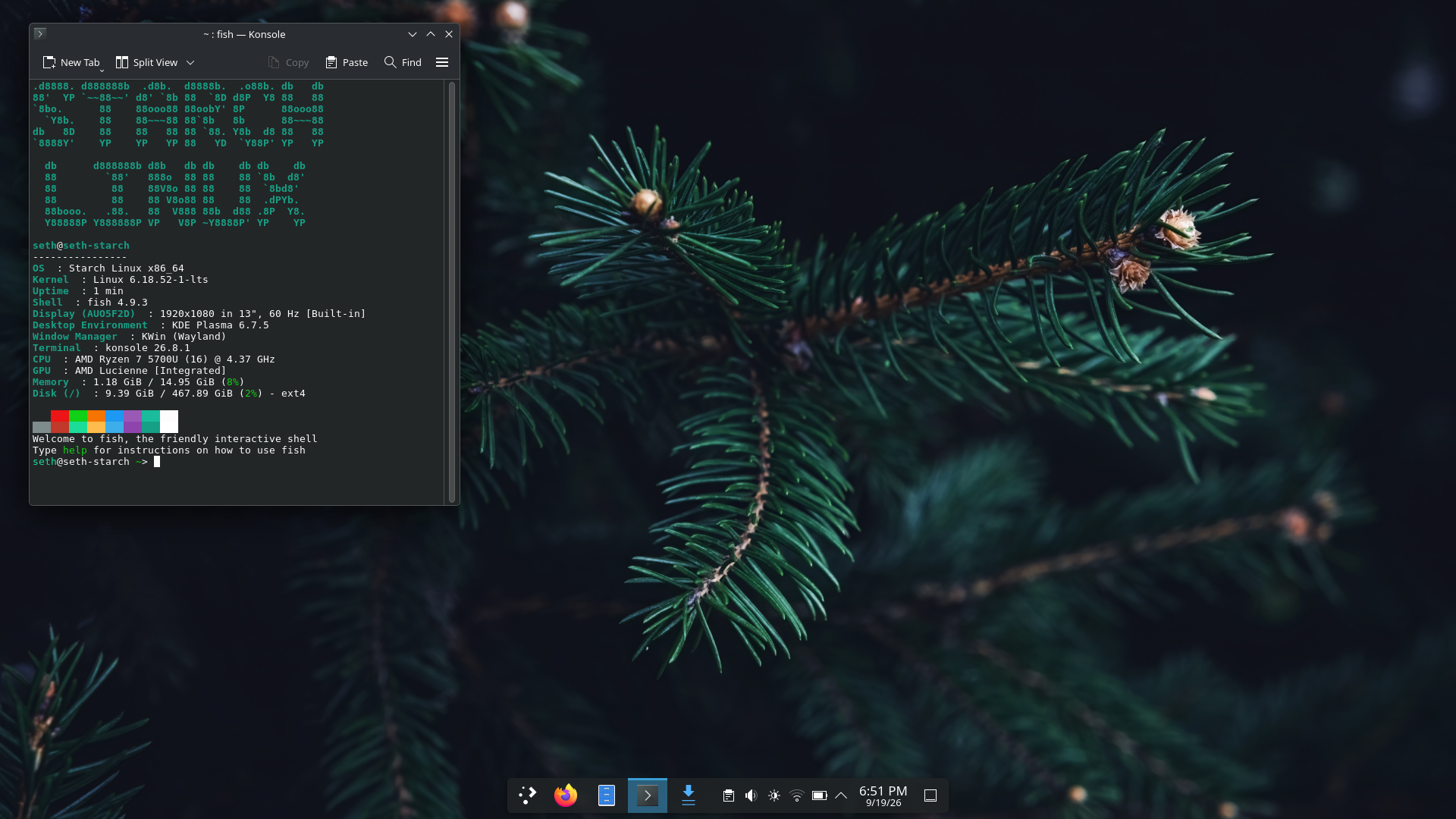The height and width of the screenshot is (819, 1456).
Task: Open Find search in Konsole
Action: [403, 62]
